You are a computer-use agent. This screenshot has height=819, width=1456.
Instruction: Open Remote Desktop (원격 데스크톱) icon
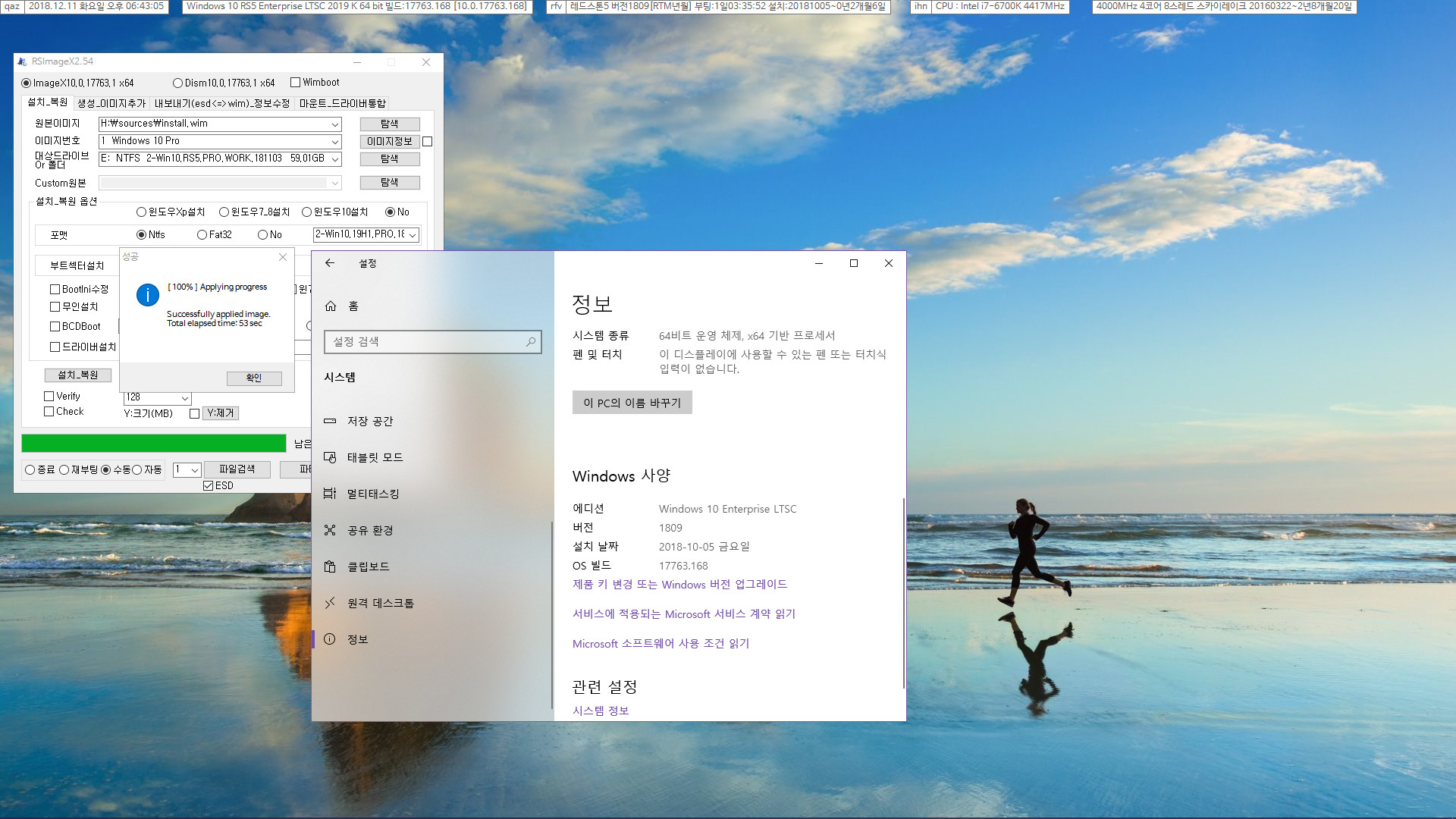click(330, 603)
